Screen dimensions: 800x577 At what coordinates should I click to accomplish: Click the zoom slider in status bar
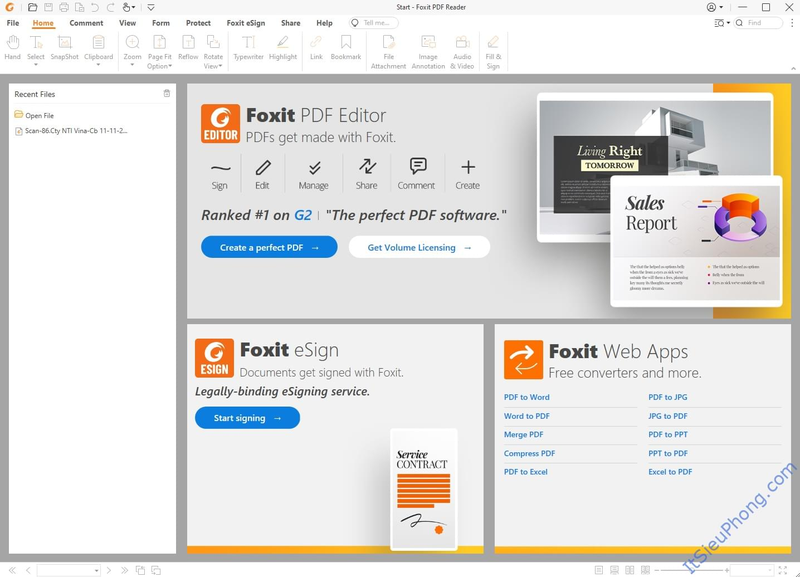(692, 570)
